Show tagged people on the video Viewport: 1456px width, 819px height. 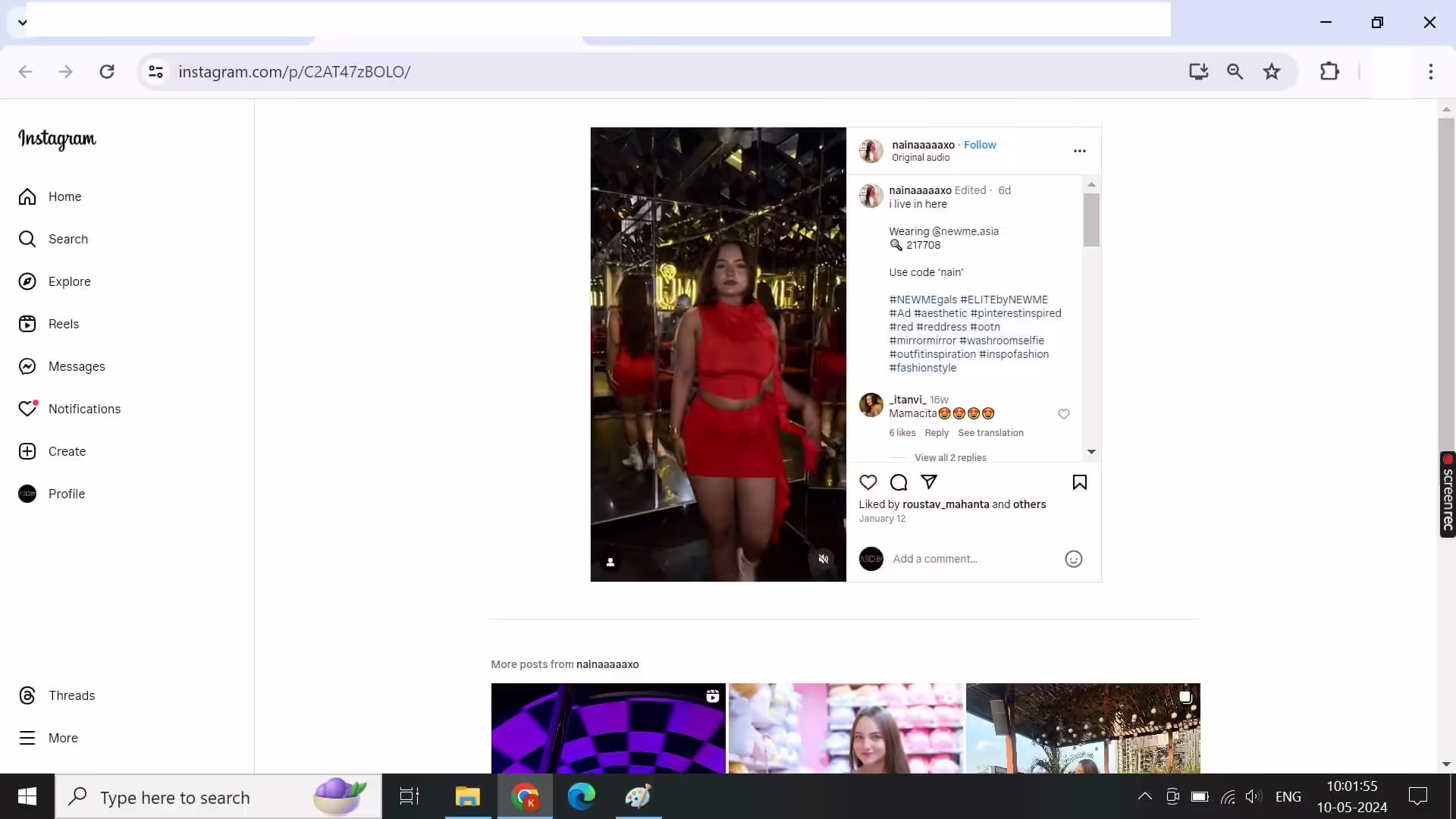(610, 563)
